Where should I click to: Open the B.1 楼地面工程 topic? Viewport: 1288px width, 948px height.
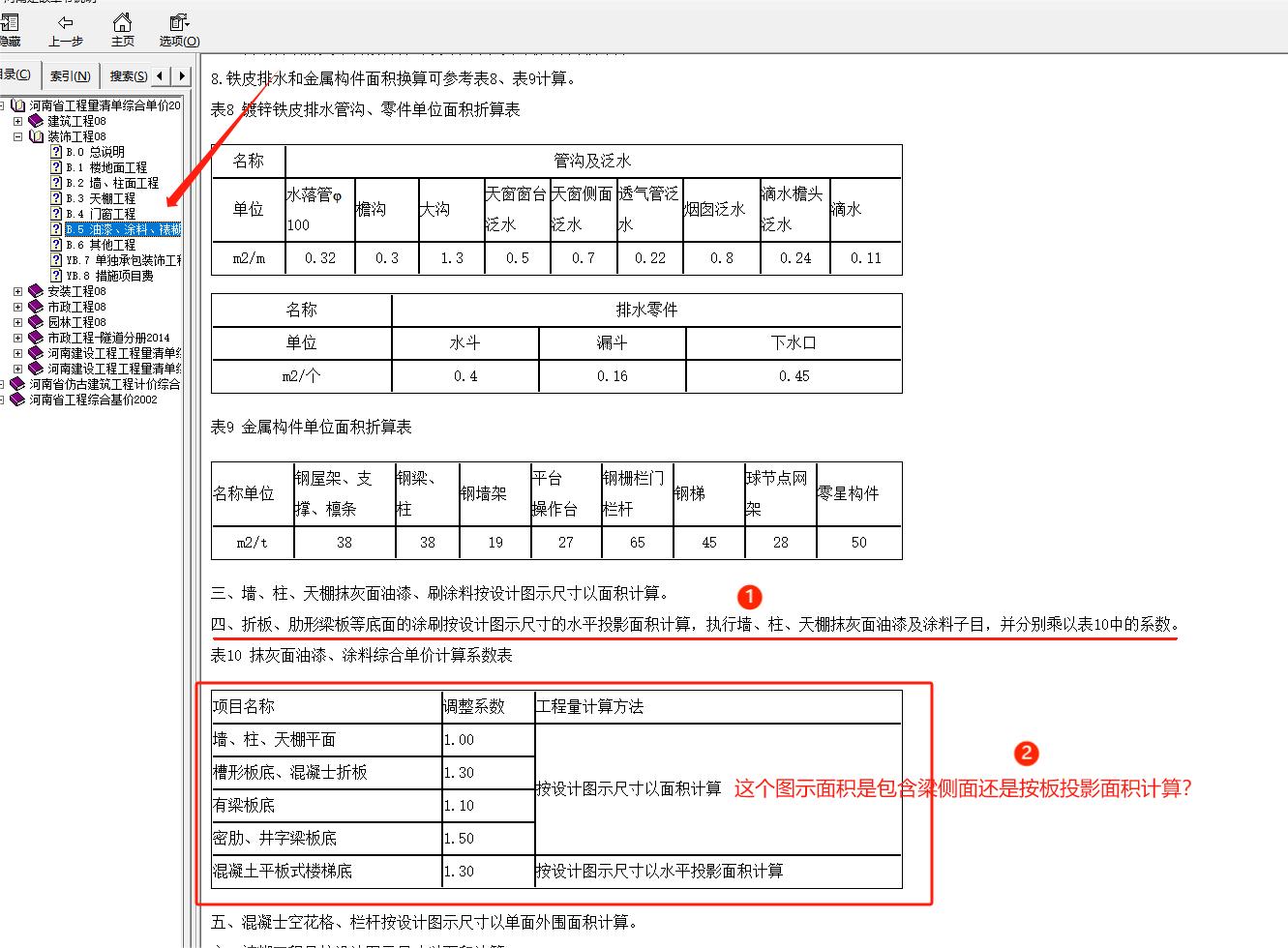point(106,167)
